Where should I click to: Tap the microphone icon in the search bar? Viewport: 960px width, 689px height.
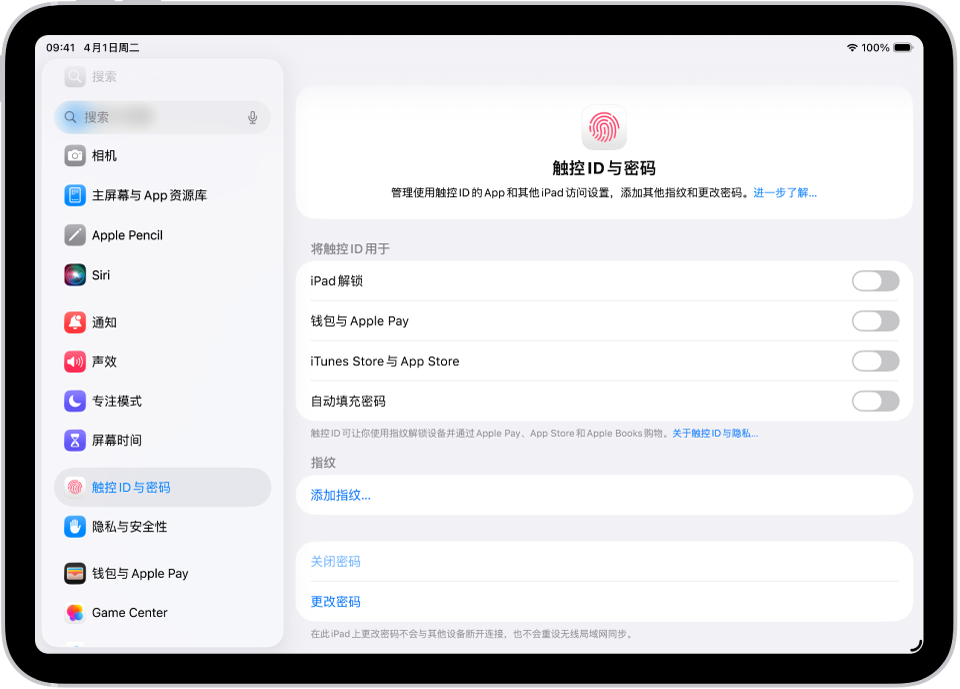click(x=252, y=117)
